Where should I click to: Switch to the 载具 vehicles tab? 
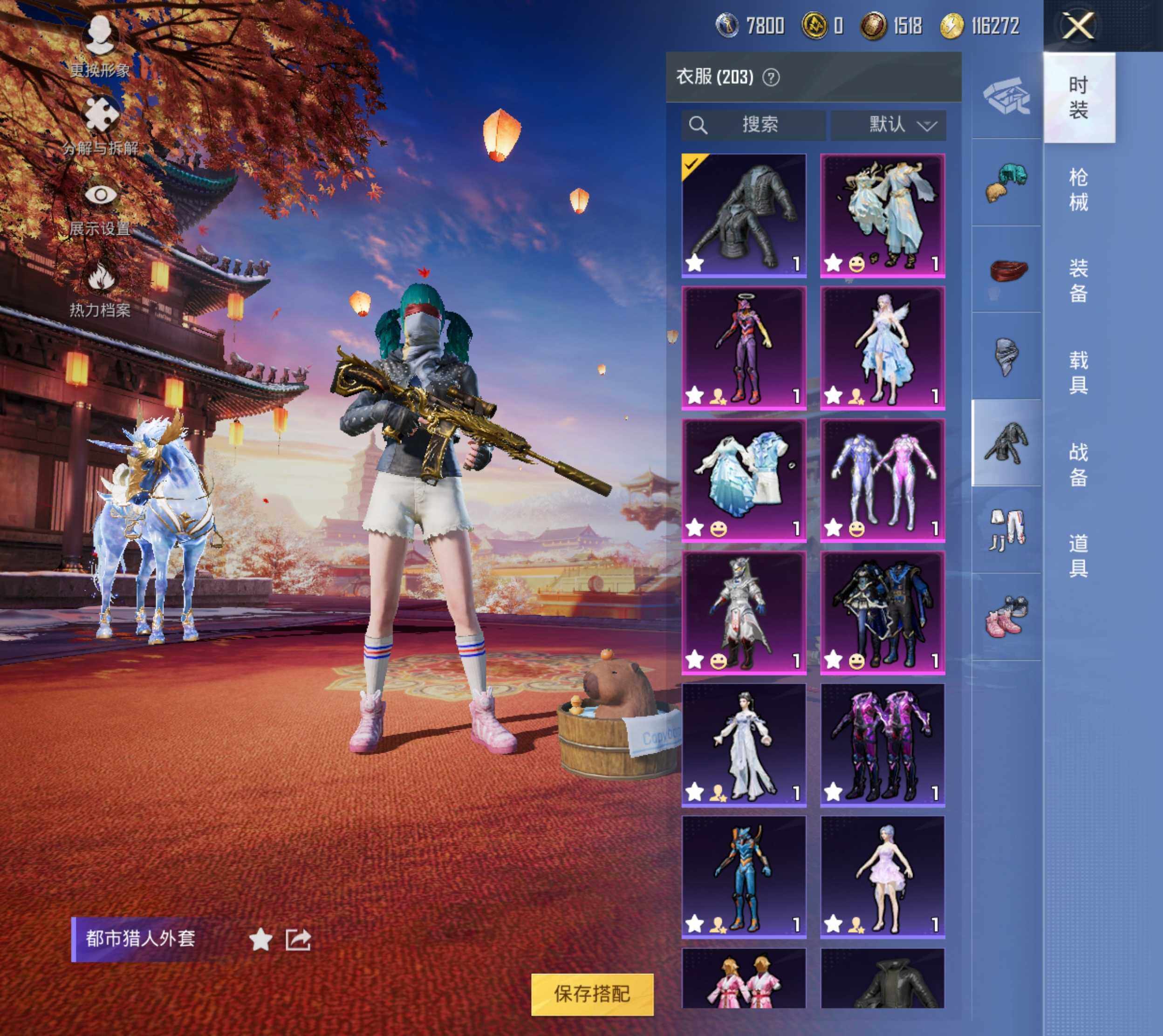(1079, 373)
